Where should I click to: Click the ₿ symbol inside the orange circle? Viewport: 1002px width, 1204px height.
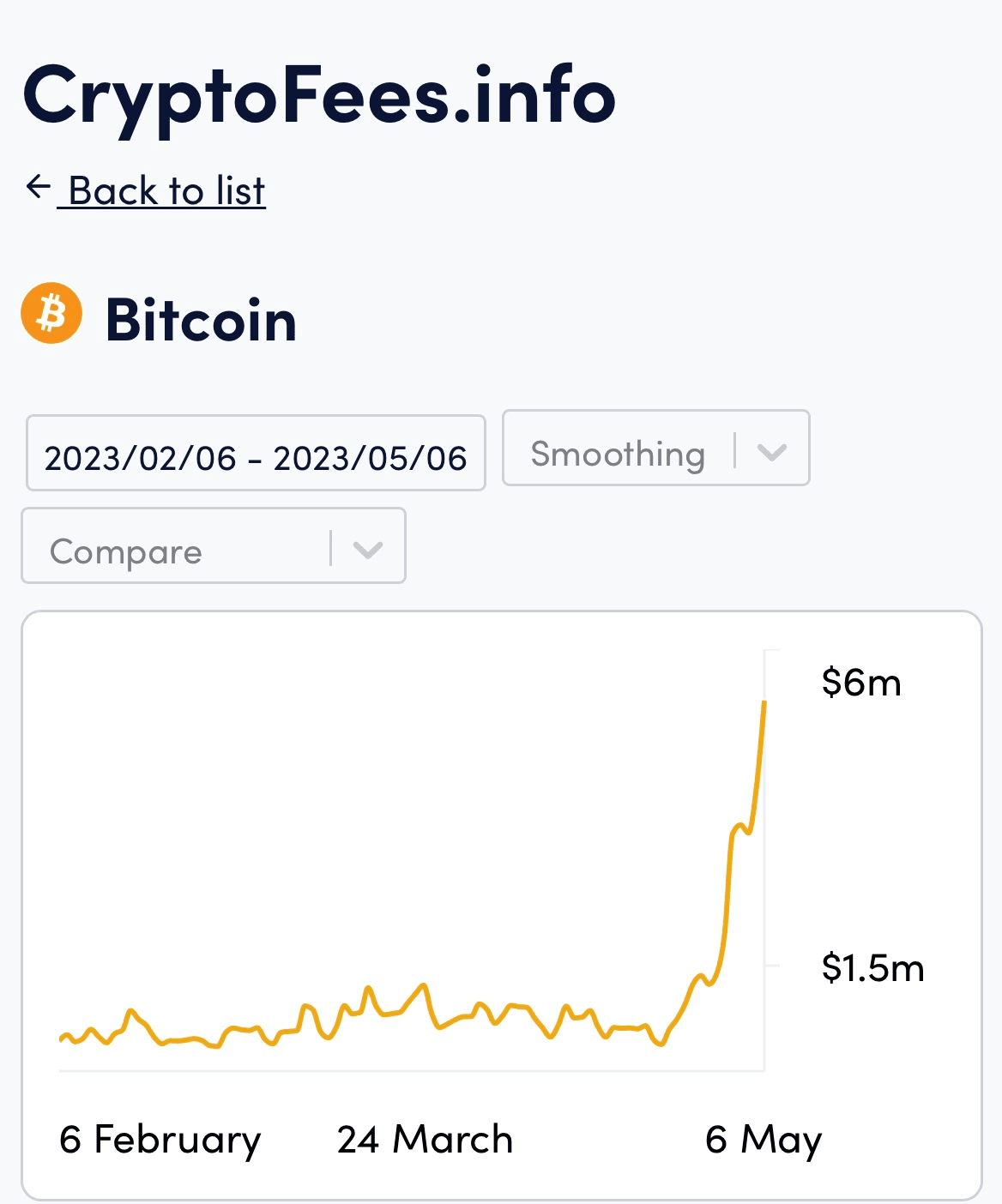(x=51, y=315)
